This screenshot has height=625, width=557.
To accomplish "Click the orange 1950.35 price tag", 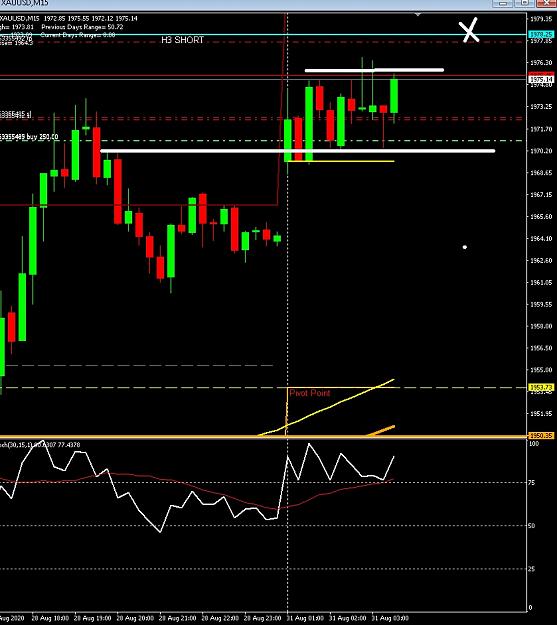I will tap(541, 436).
